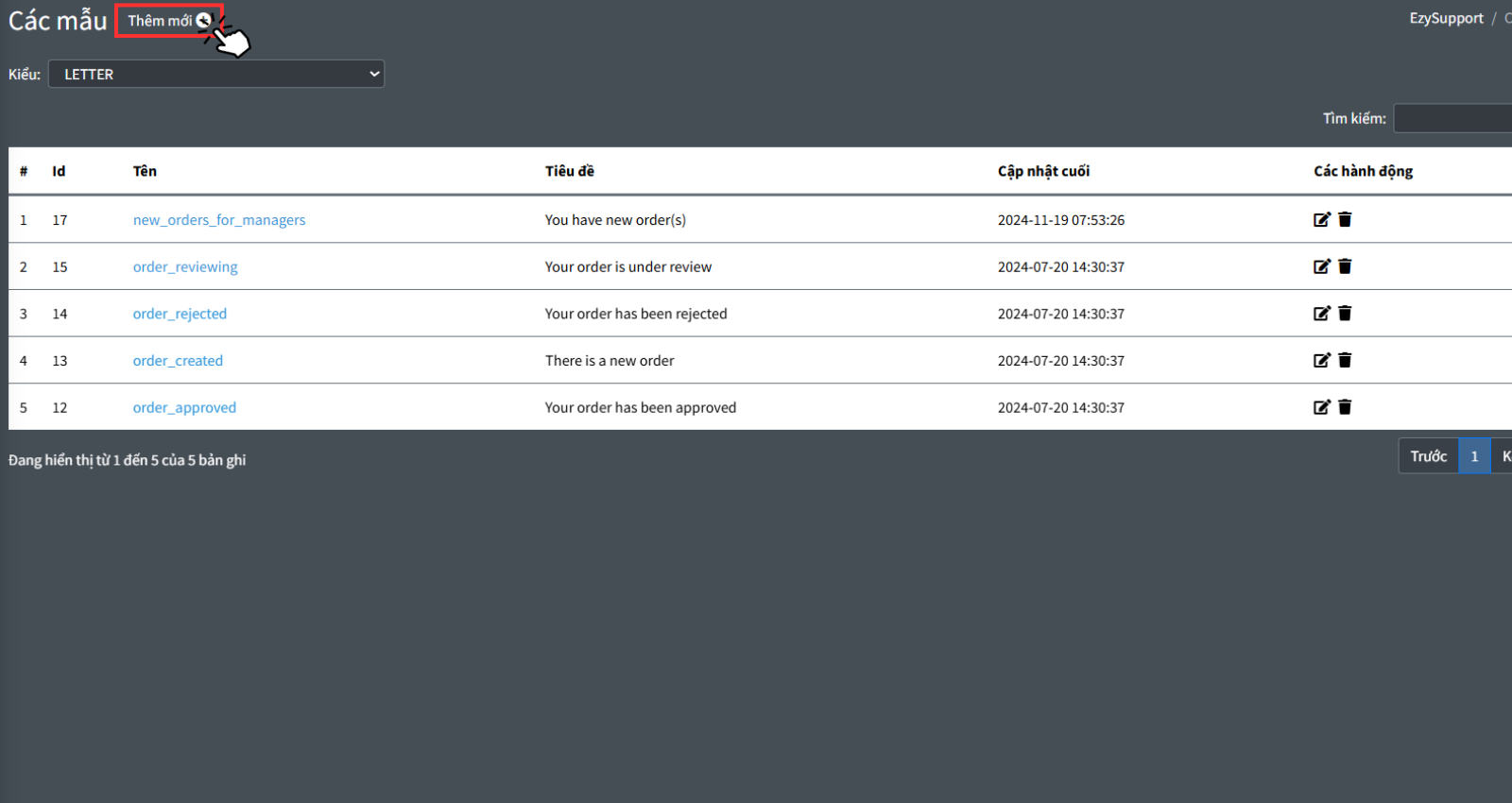Click trash icon in order_created row
The height and width of the screenshot is (803, 1512).
pos(1345,361)
